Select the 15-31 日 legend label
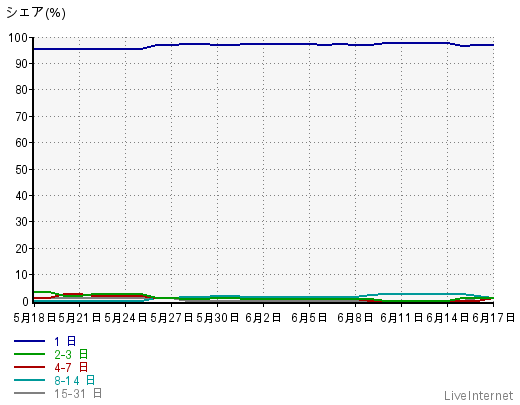This screenshot has width=520, height=405. (x=78, y=393)
